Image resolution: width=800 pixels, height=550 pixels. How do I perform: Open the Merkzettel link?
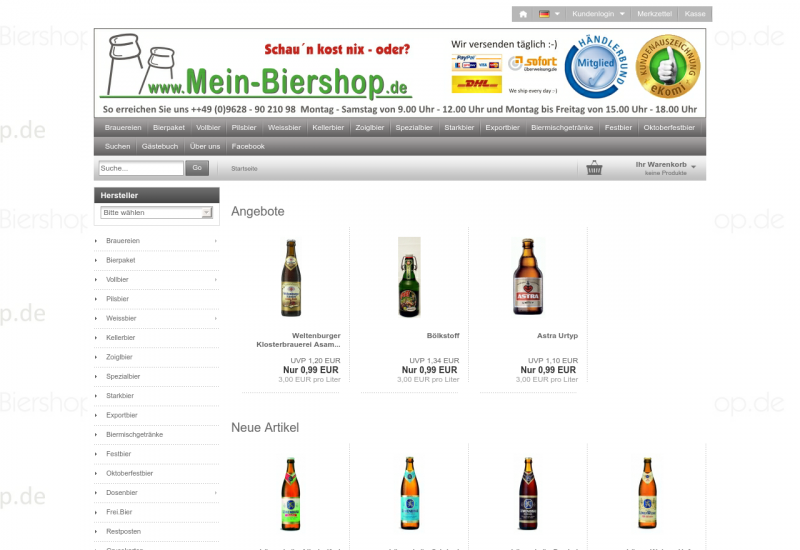coord(654,14)
